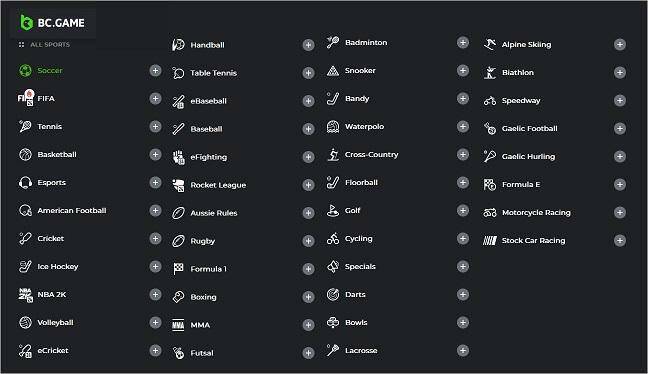Click the Snooker triangle icon
The image size is (648, 374).
(333, 71)
